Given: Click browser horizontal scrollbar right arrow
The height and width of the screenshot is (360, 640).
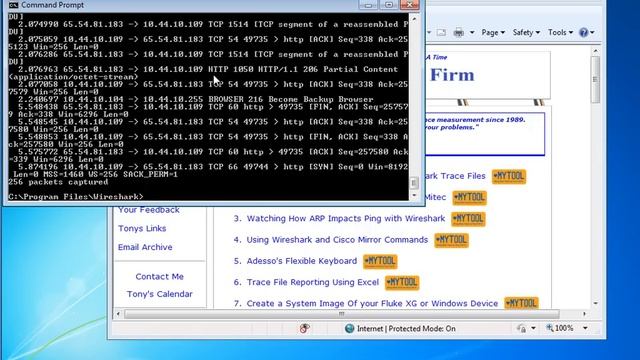Looking at the screenshot, I should coord(584,314).
